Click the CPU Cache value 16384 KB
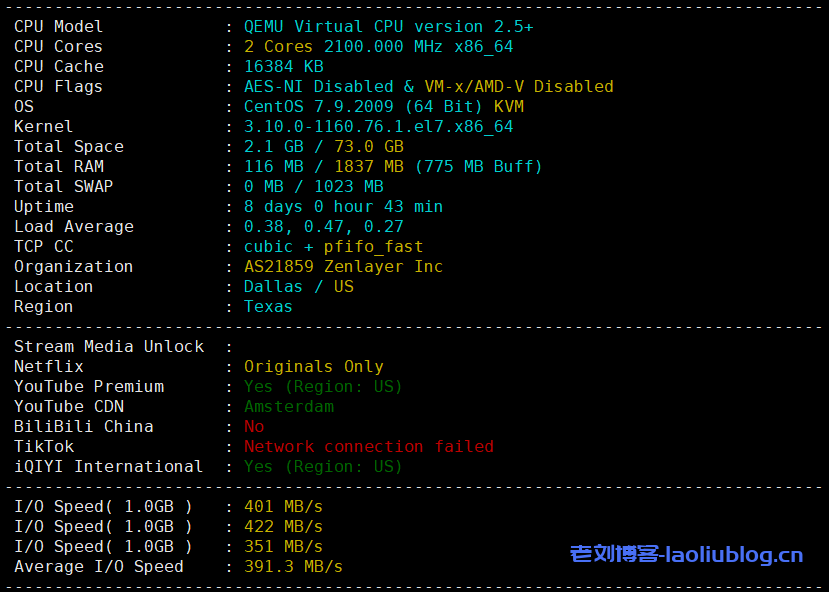 283,66
